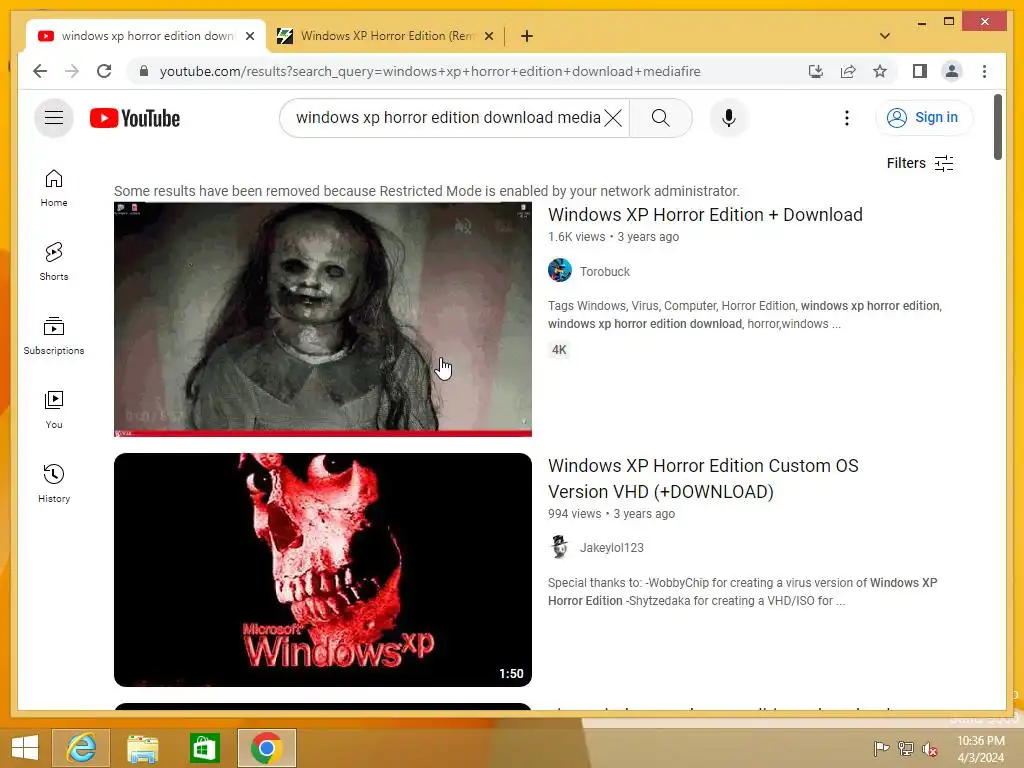Click the red progress bar under doll preview
Viewport: 1024px width, 768px height.
click(323, 433)
